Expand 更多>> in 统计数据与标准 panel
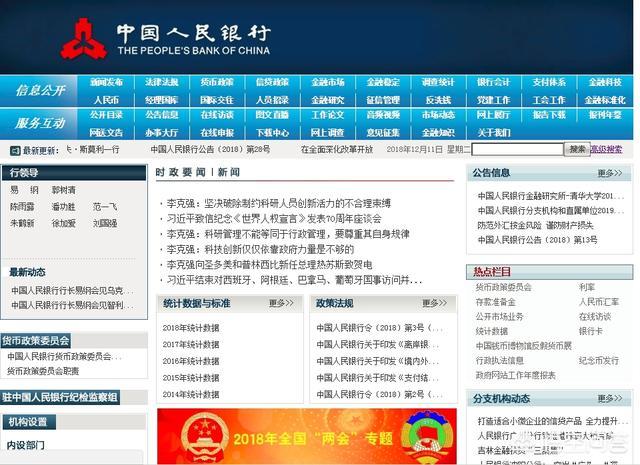640x465 pixels. tap(281, 303)
